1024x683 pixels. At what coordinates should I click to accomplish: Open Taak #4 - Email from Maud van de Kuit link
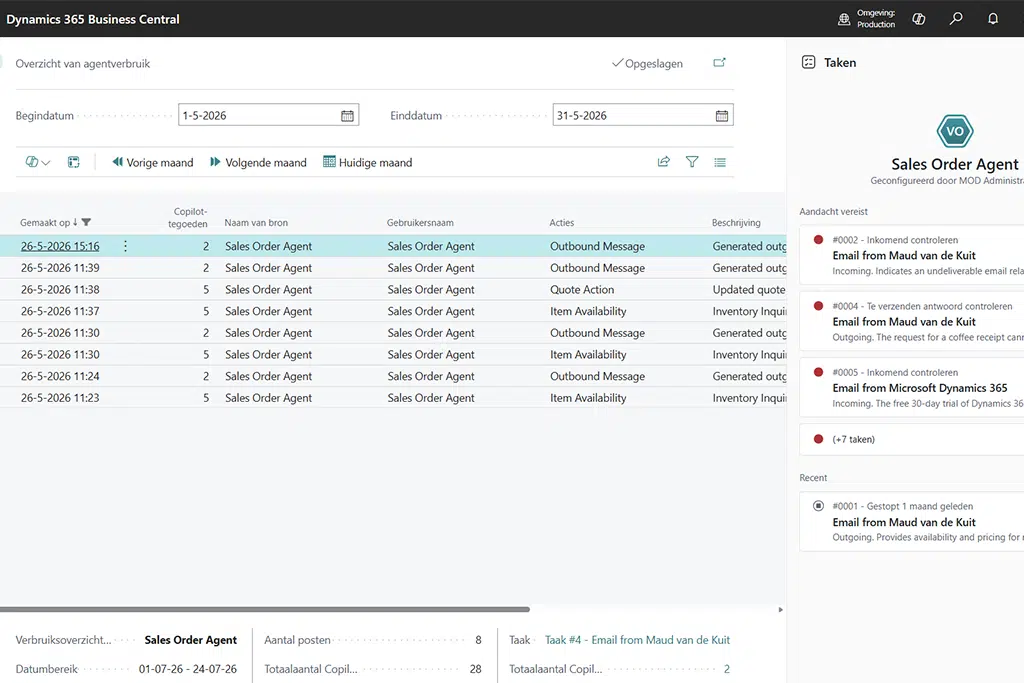point(637,640)
